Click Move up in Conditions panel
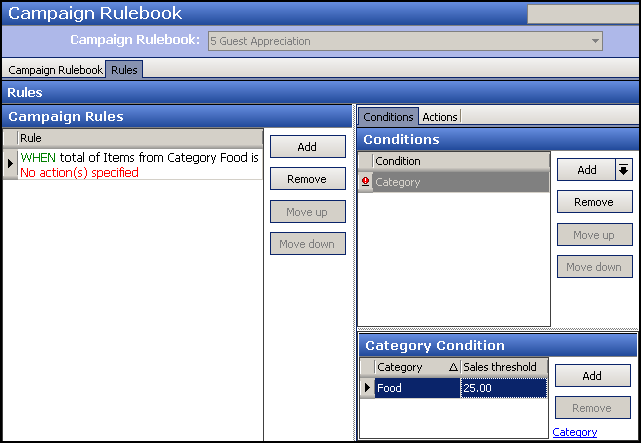Viewport: 641px width, 443px height. click(594, 235)
